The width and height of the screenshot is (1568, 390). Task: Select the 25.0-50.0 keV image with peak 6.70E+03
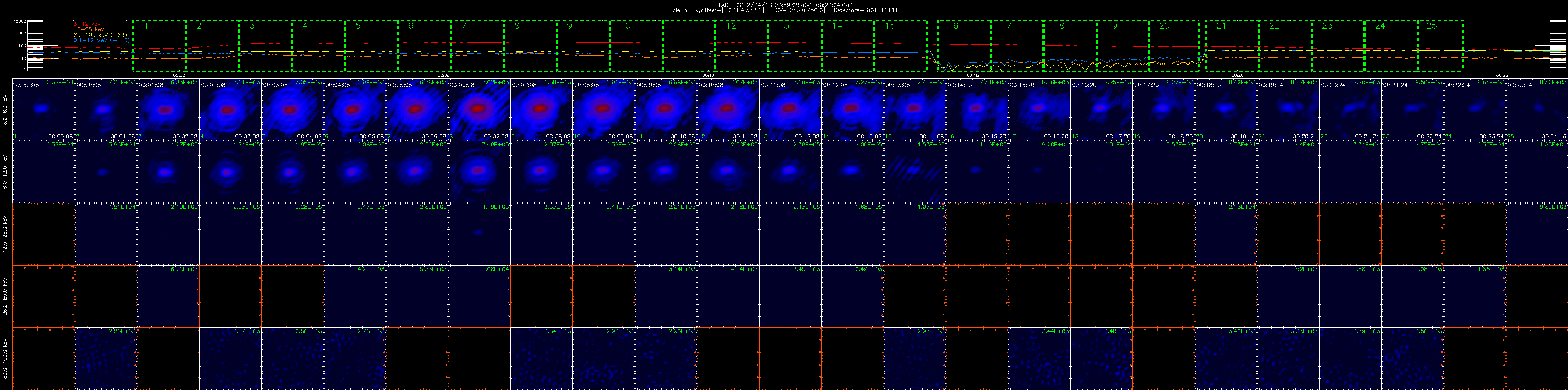[168, 296]
